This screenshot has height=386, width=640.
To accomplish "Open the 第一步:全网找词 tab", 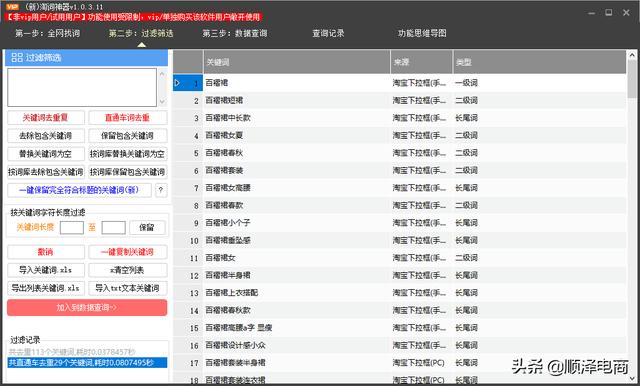I will [47, 33].
